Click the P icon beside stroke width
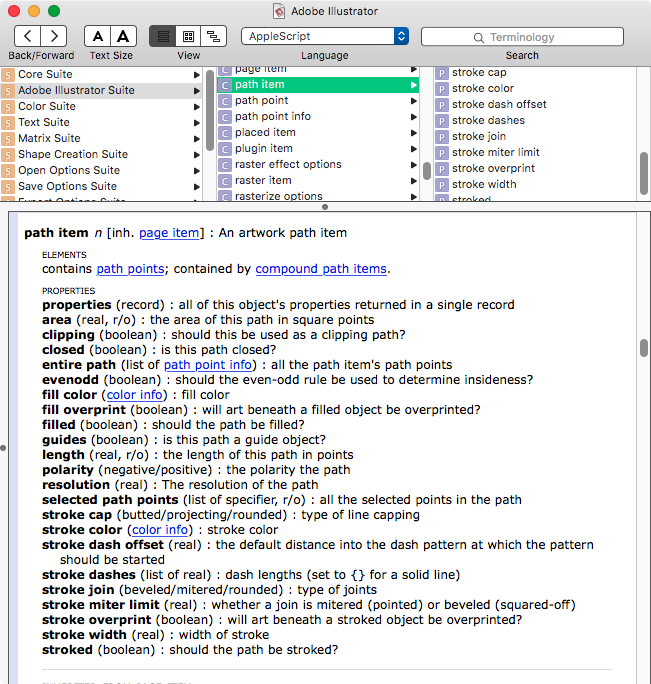Viewport: 651px width, 684px height. (442, 185)
